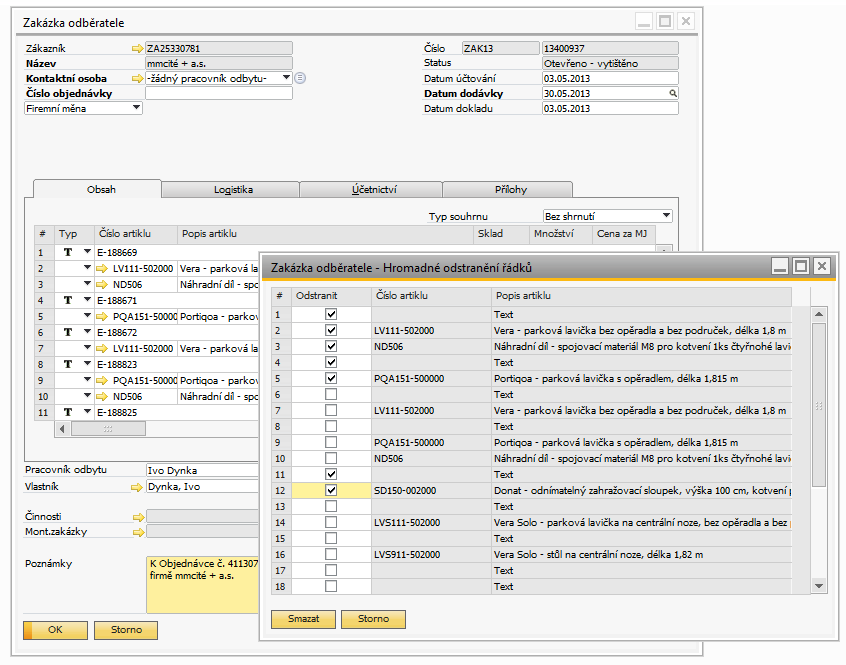
Task: Click text type T icon in row 8
Action: tap(68, 364)
